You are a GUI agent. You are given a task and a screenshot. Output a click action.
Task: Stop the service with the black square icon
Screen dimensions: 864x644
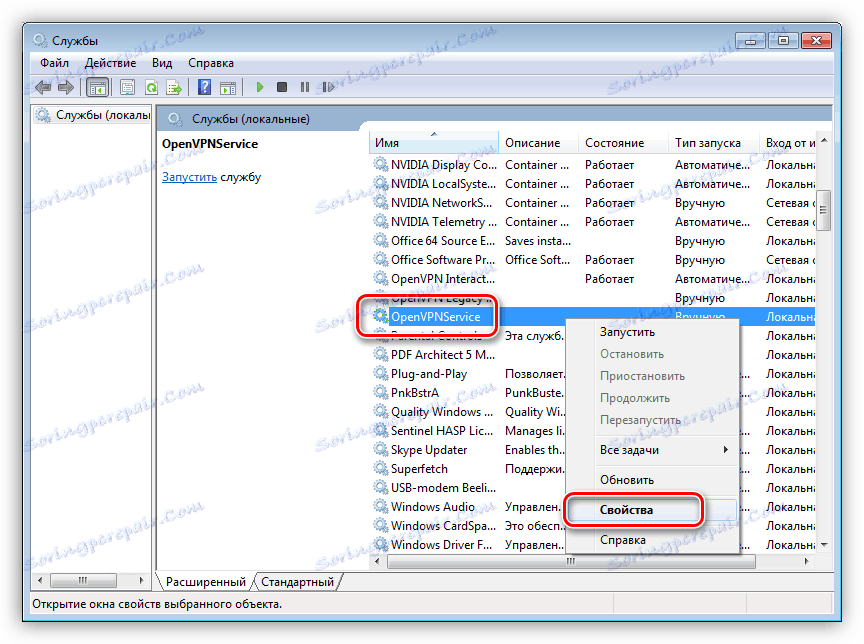tap(283, 87)
